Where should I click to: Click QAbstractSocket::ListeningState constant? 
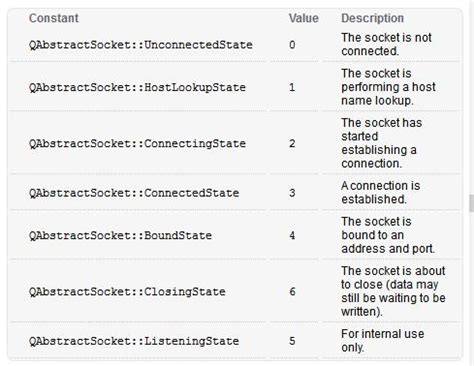coord(134,341)
